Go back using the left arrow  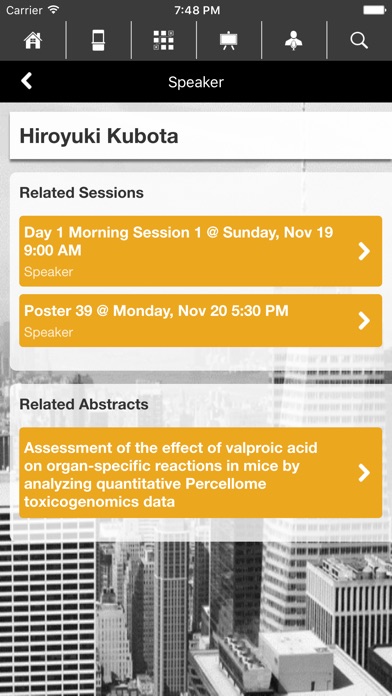pyautogui.click(x=27, y=81)
